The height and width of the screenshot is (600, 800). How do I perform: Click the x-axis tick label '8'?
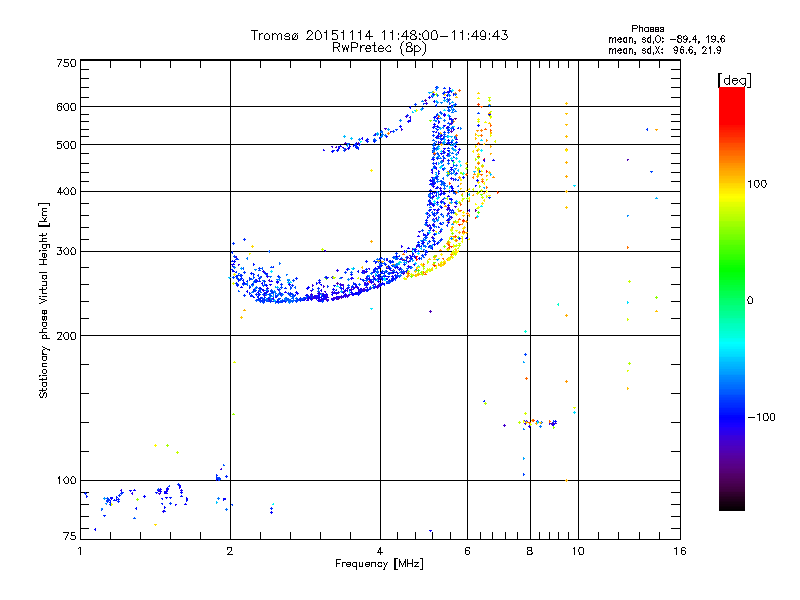coord(530,551)
